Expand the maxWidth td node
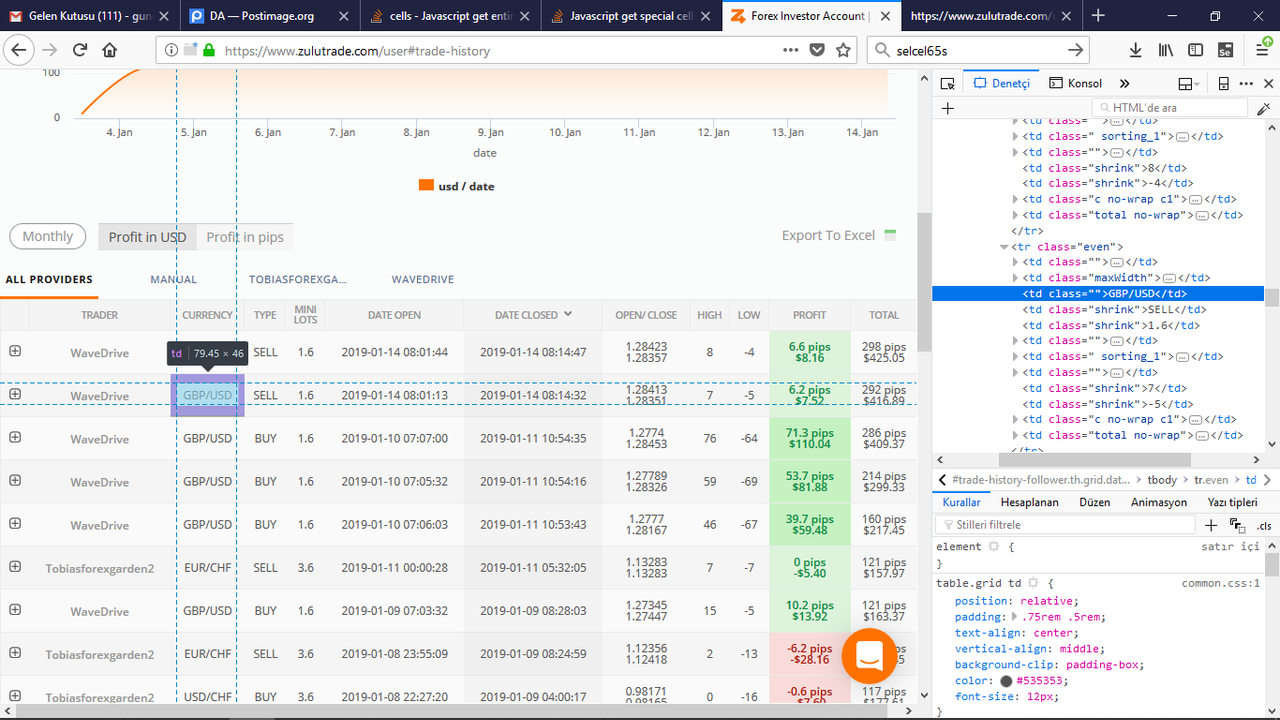This screenshot has height=720, width=1280. click(x=1016, y=278)
